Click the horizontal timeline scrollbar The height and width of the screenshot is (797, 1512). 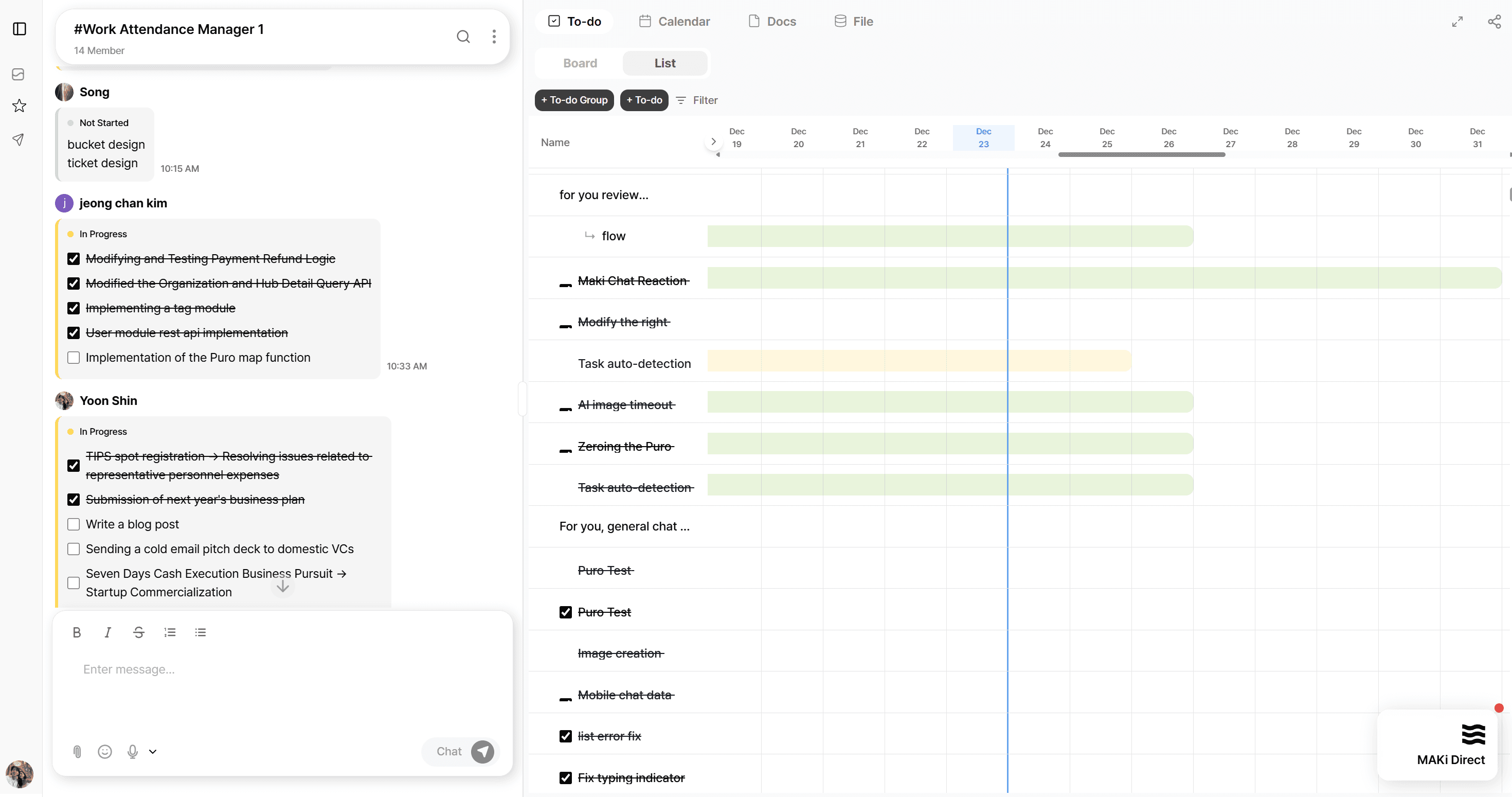(x=1141, y=154)
